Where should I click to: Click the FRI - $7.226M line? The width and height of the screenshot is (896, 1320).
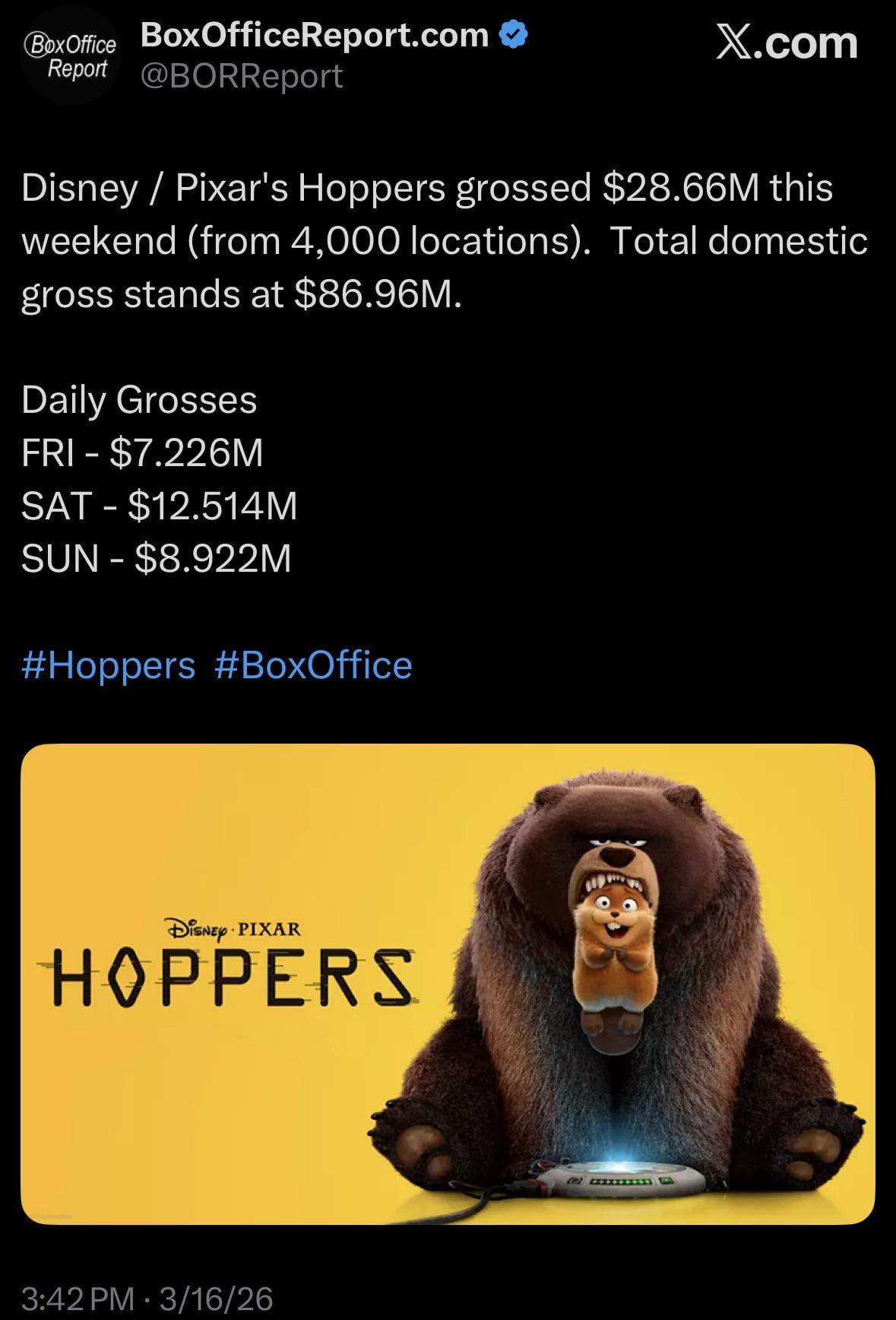point(142,453)
